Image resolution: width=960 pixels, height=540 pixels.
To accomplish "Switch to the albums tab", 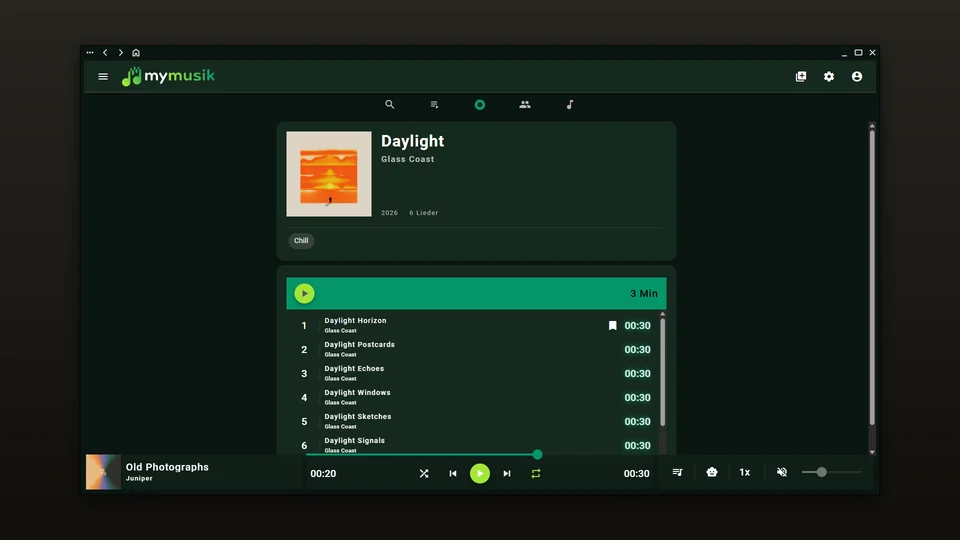I will click(480, 105).
